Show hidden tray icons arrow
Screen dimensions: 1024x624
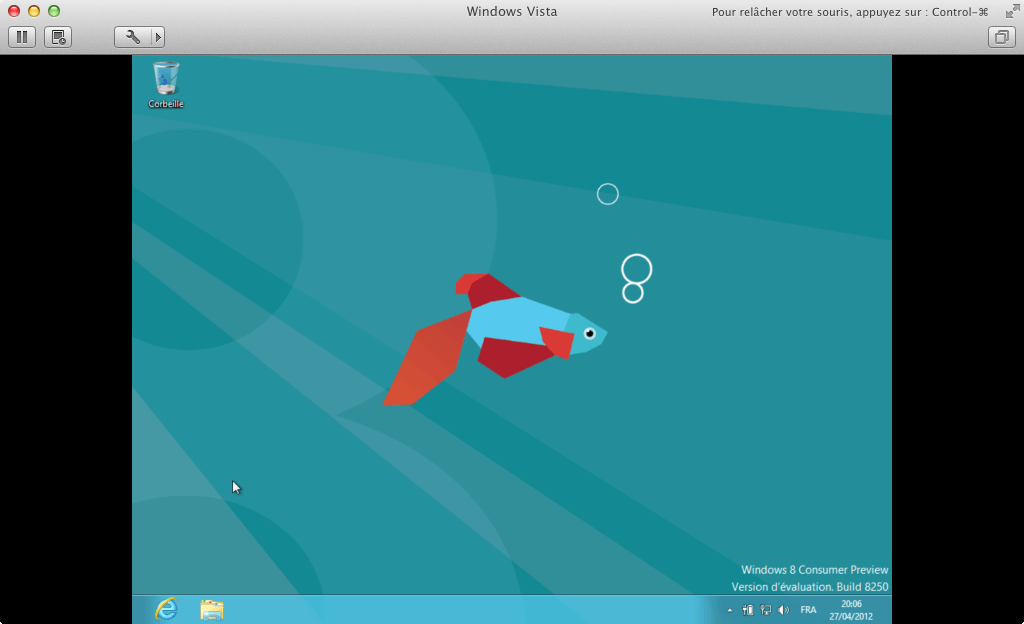coord(729,610)
